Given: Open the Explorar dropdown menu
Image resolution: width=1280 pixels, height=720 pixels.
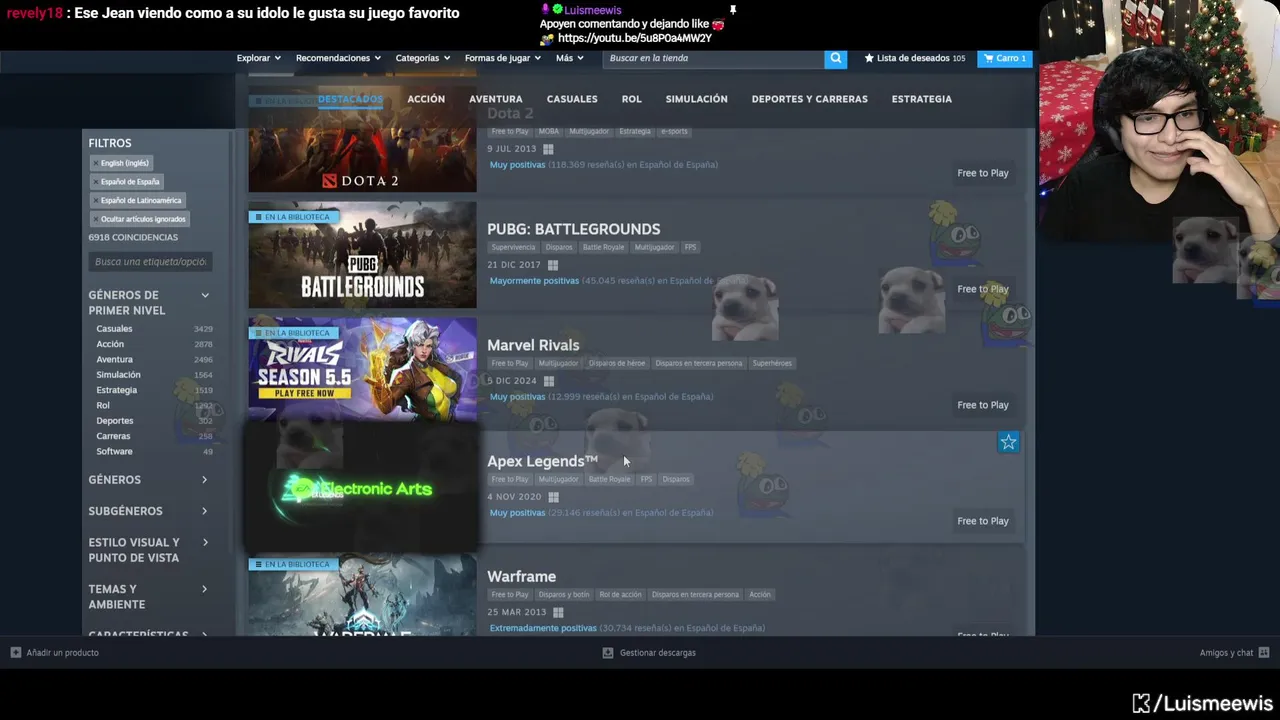Looking at the screenshot, I should click(x=259, y=58).
